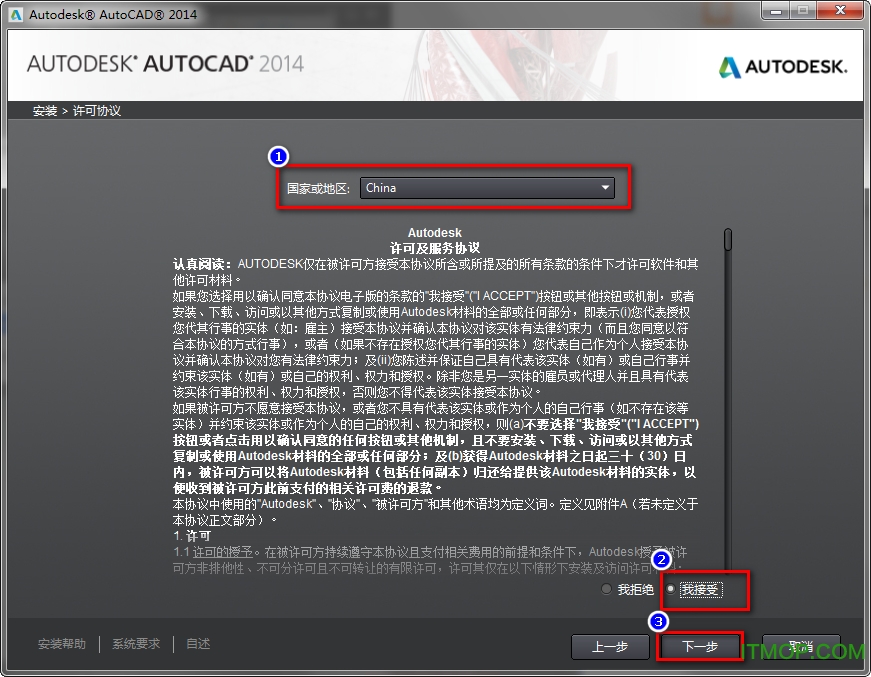Click the dropdown arrow beside China
The height and width of the screenshot is (677, 871).
(605, 188)
